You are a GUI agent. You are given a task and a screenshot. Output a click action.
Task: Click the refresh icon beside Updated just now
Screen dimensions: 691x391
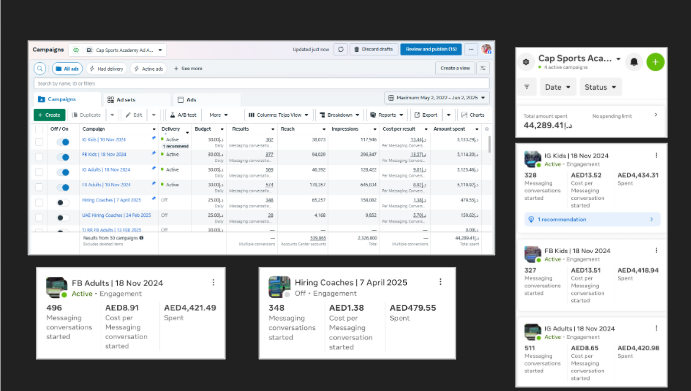(341, 49)
